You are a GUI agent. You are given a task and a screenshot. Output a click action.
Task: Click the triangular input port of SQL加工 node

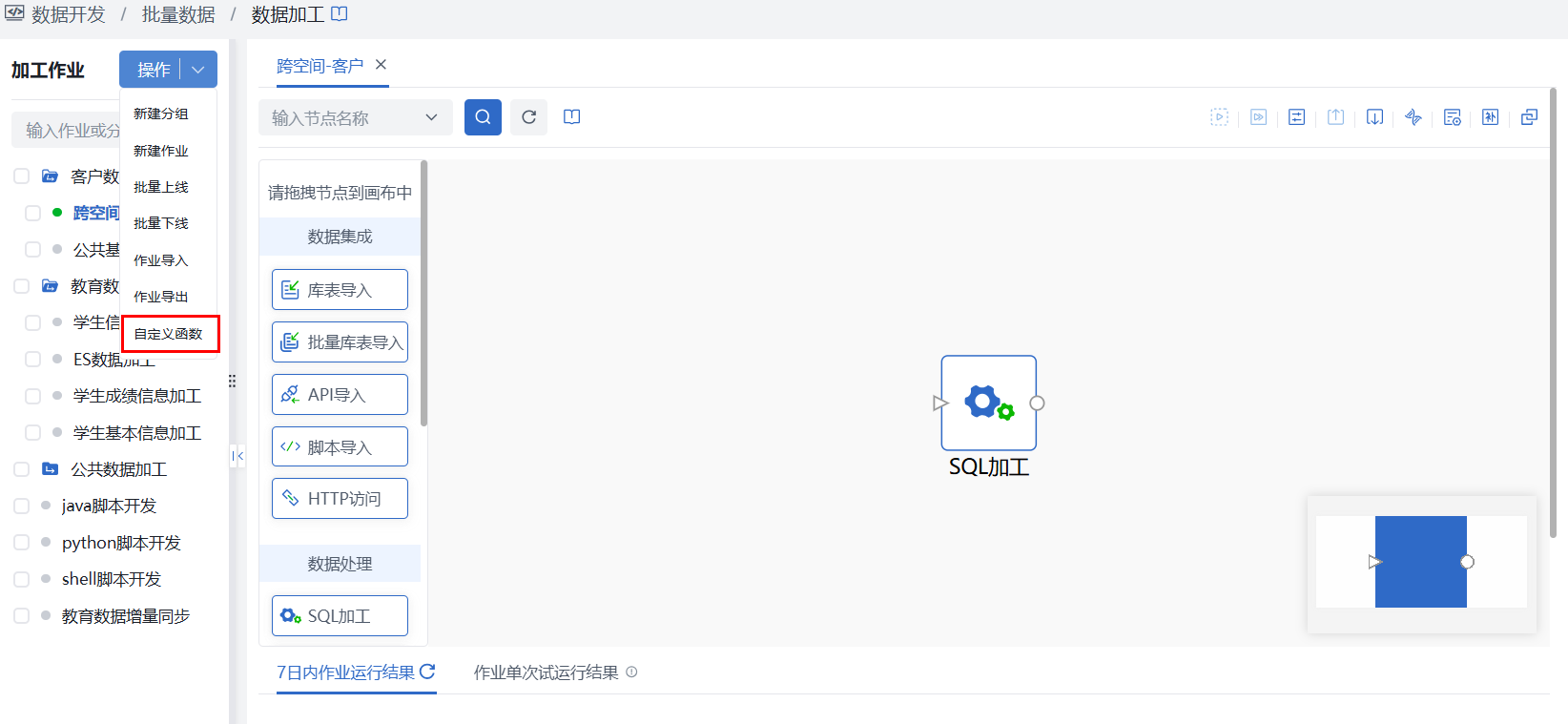pos(940,403)
